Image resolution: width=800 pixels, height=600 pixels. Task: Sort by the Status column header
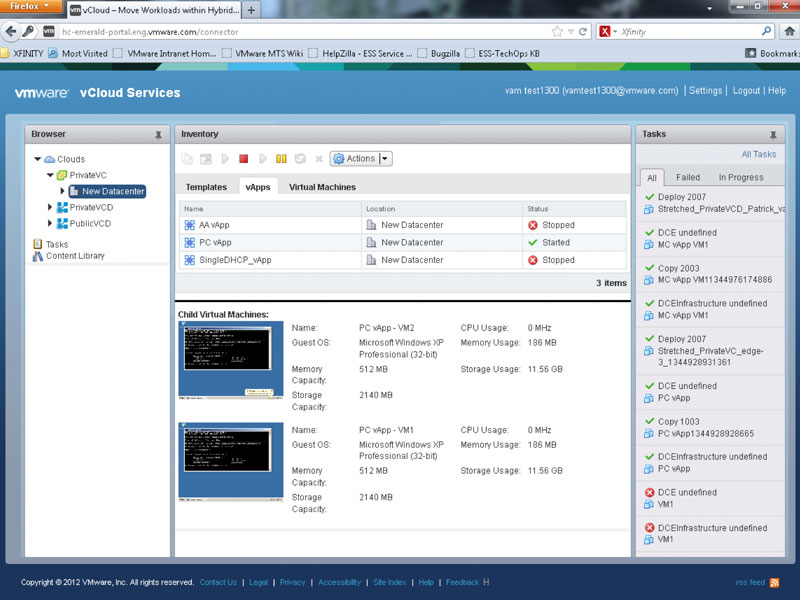click(x=574, y=209)
